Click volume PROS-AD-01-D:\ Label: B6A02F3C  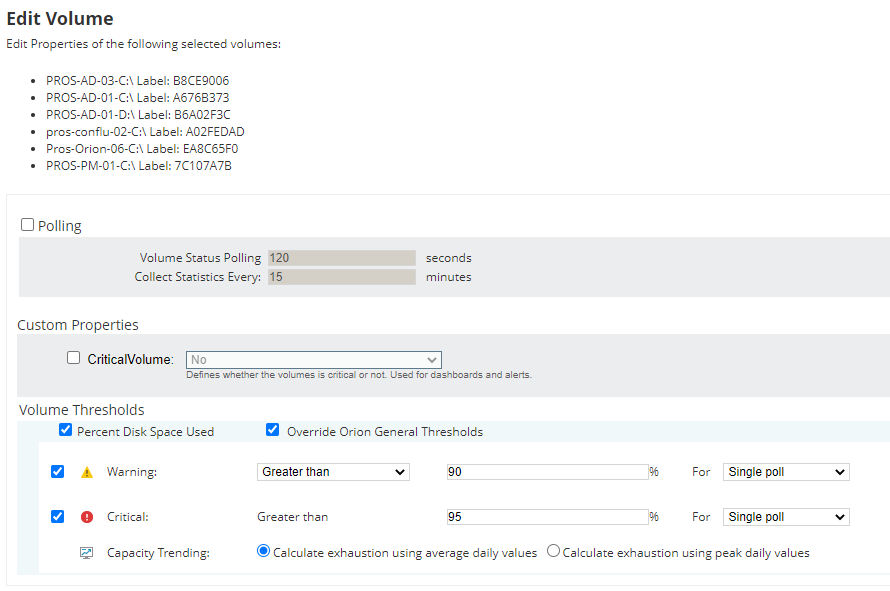click(x=138, y=115)
